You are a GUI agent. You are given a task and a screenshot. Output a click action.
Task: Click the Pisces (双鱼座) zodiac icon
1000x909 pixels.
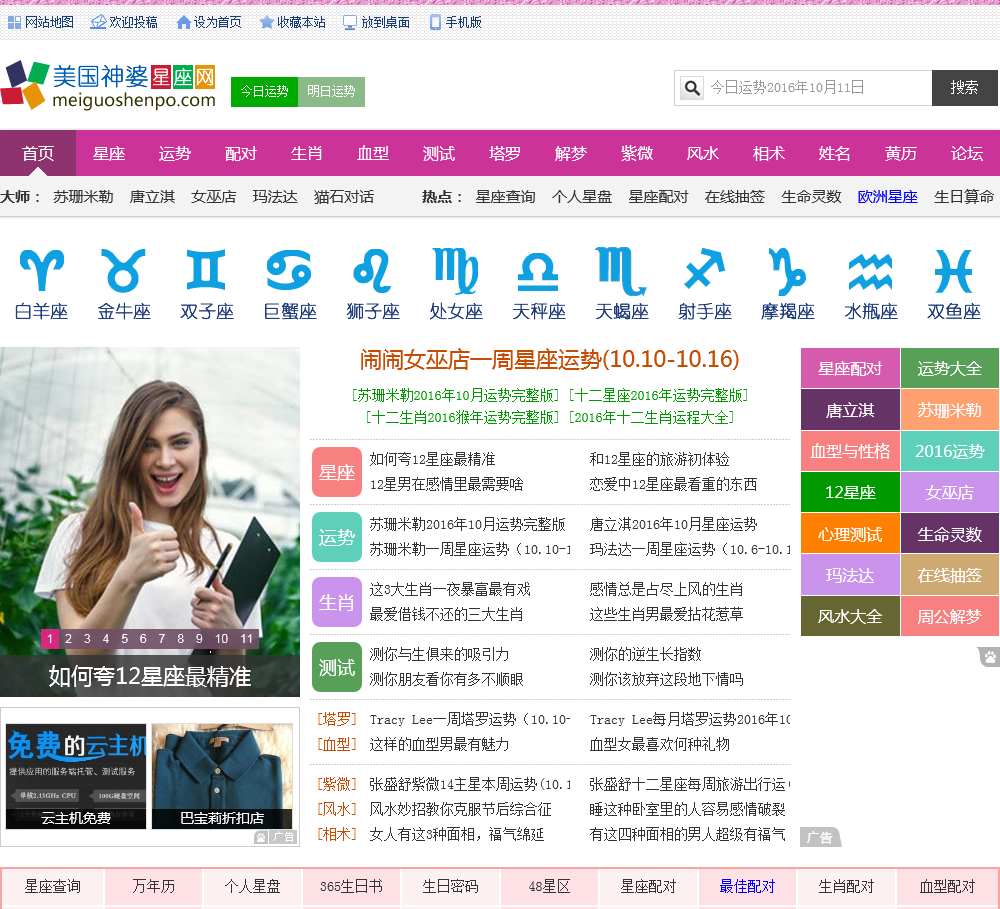953,271
